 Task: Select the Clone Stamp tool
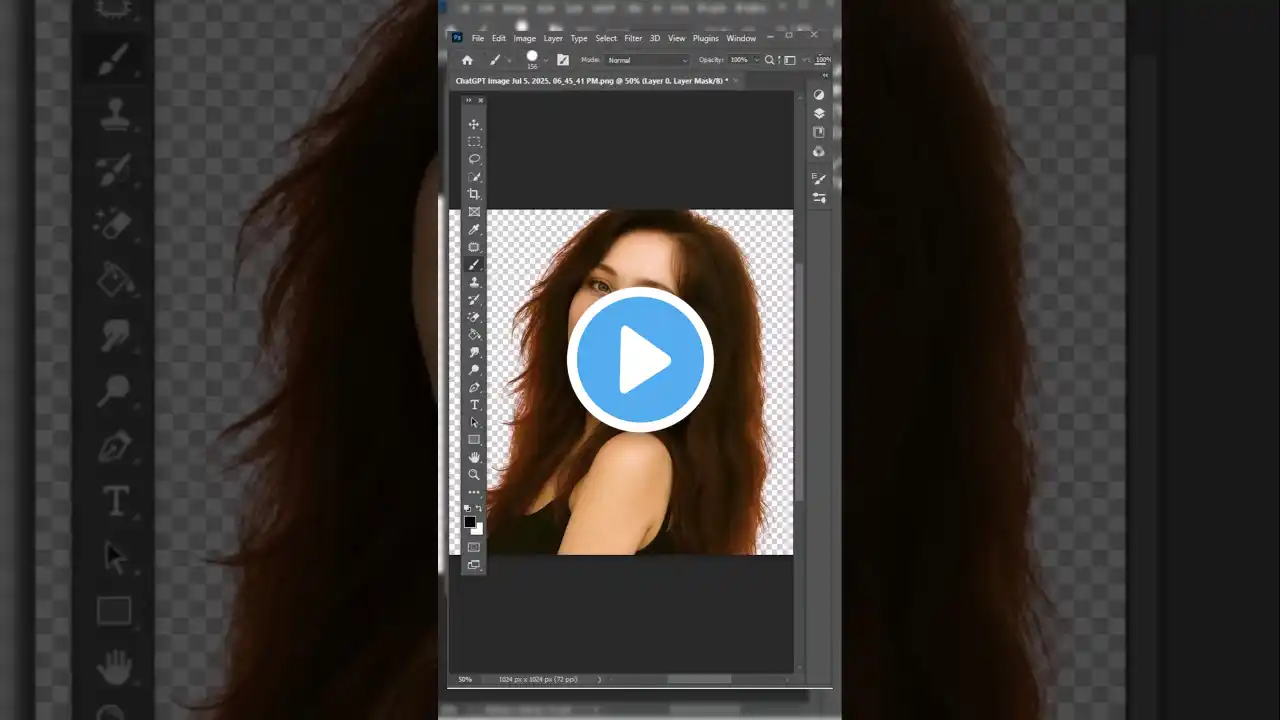coord(474,282)
